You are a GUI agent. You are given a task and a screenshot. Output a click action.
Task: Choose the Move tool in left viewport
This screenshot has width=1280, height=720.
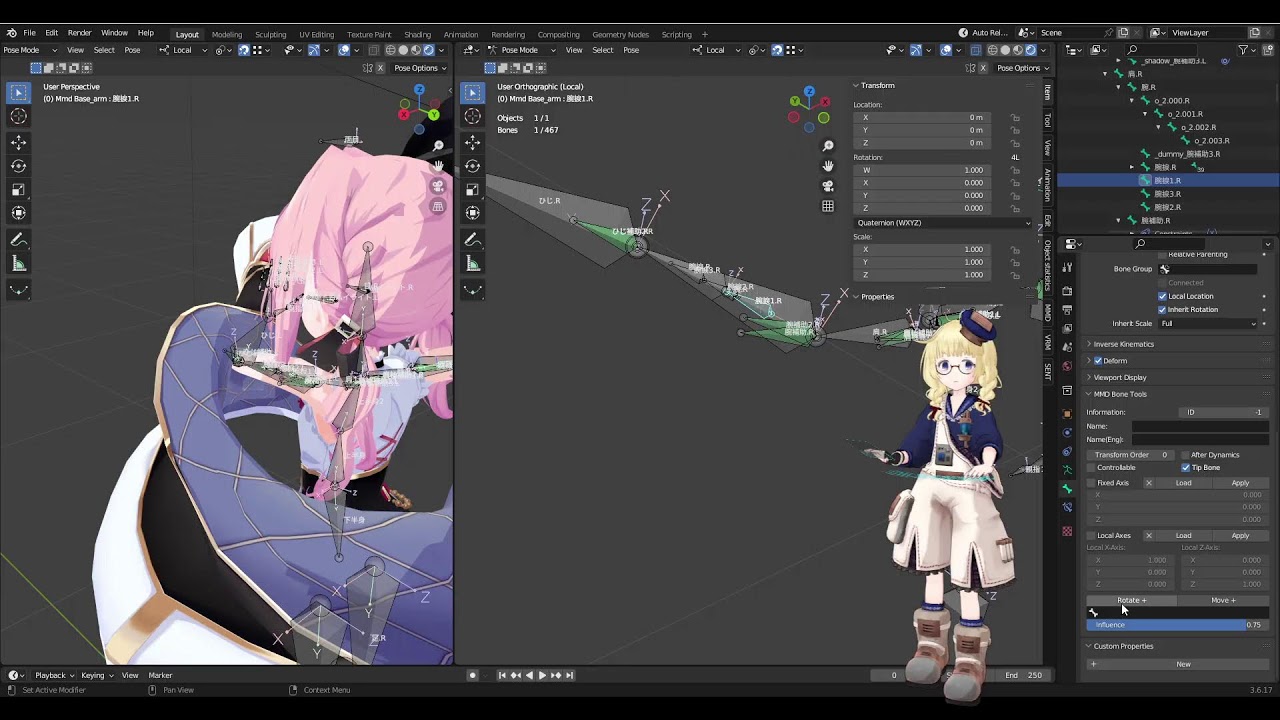point(18,143)
